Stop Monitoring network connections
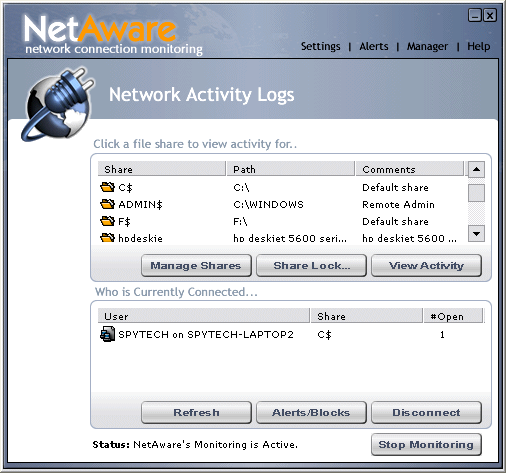The height and width of the screenshot is (473, 506). coord(426,445)
